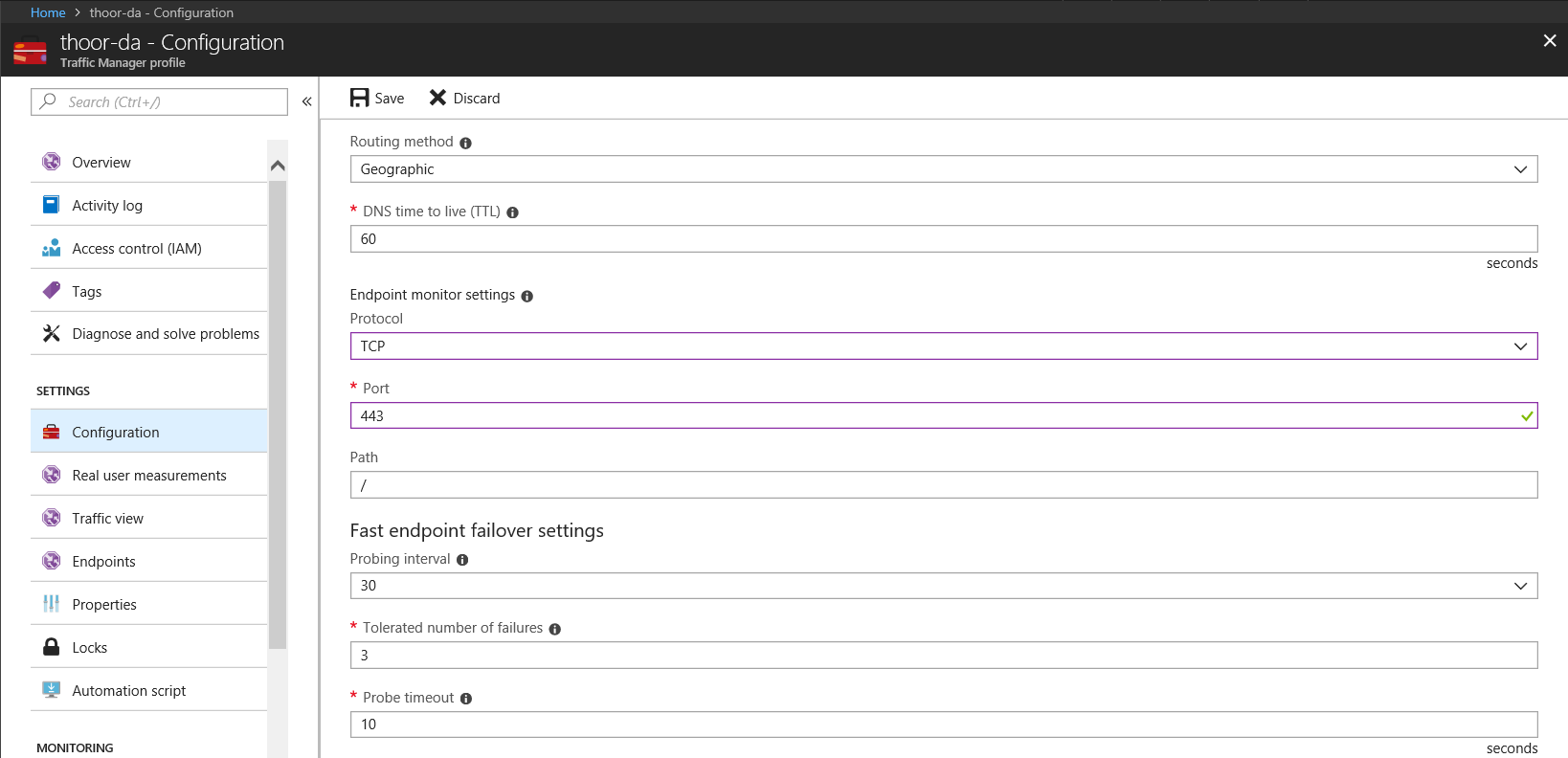Click the thoor-da - Configuration breadcrumb text
This screenshot has width=1568, height=758.
pos(162,12)
